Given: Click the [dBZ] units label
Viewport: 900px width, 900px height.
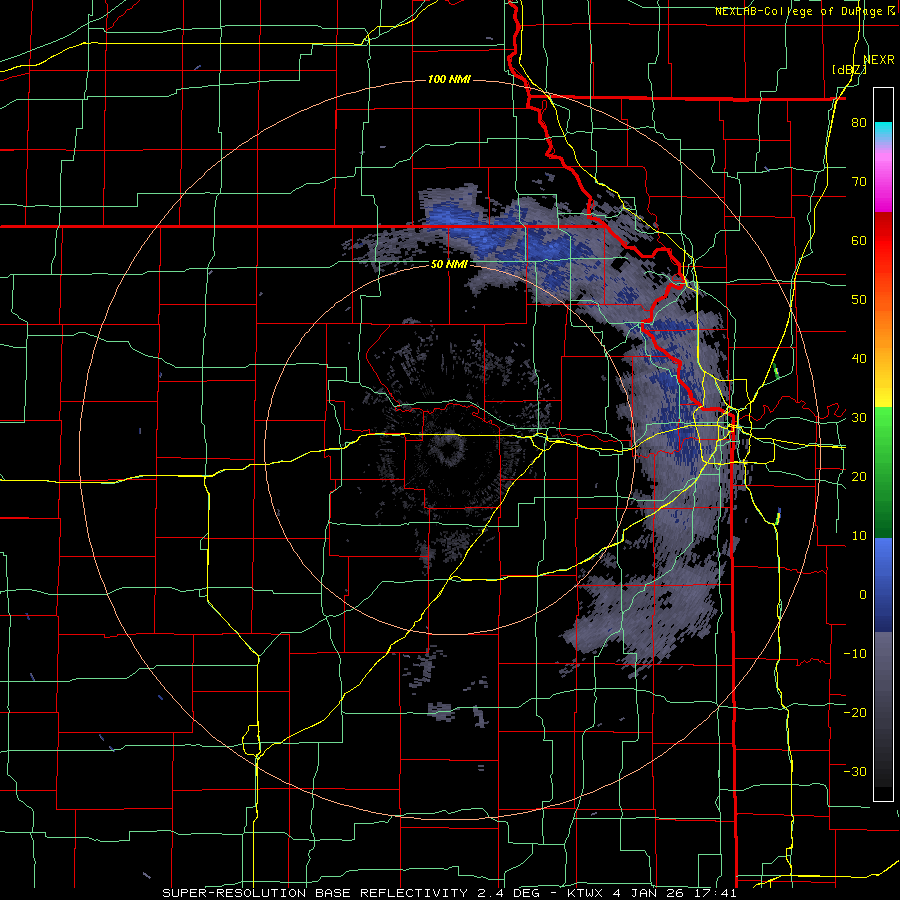Looking at the screenshot, I should point(849,70).
